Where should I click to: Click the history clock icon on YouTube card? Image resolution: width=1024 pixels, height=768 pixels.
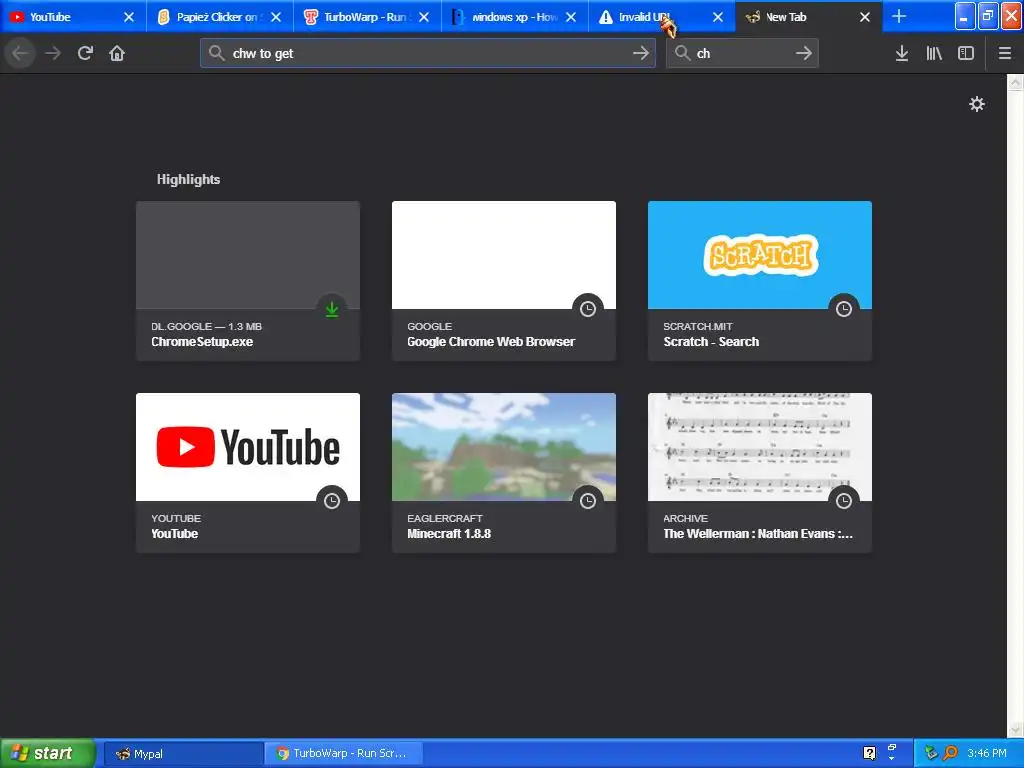(332, 501)
